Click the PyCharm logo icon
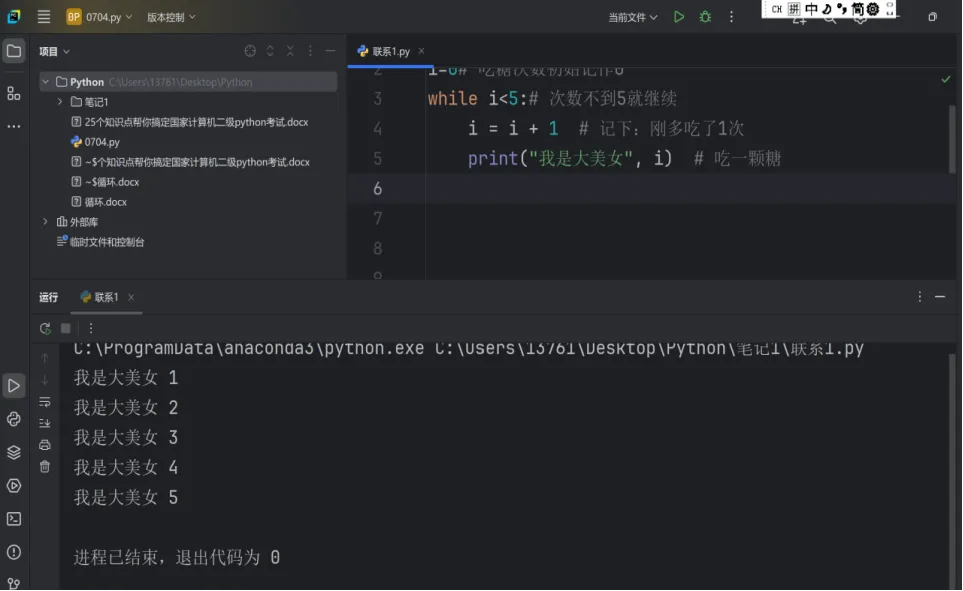 (14, 17)
